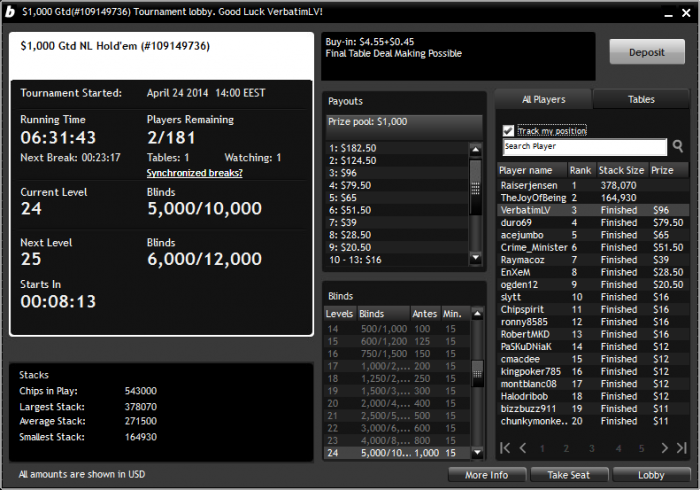Go to next page of players
This screenshot has width=700, height=490.
[x=664, y=448]
